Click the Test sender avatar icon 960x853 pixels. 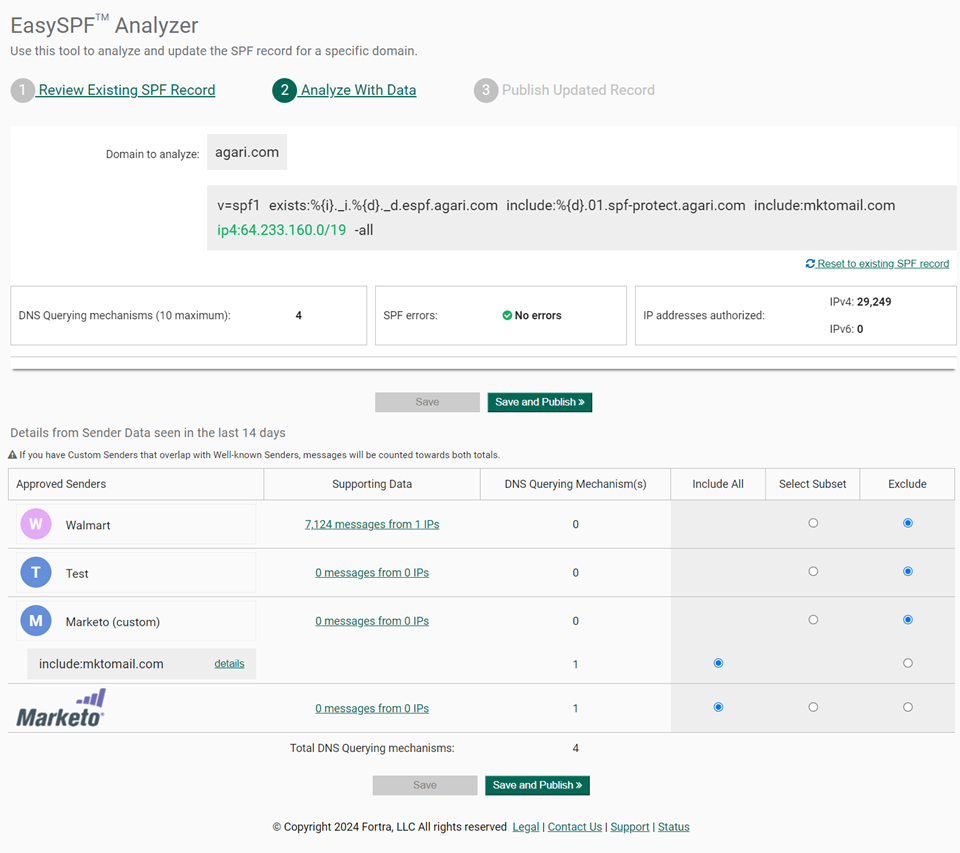point(36,572)
